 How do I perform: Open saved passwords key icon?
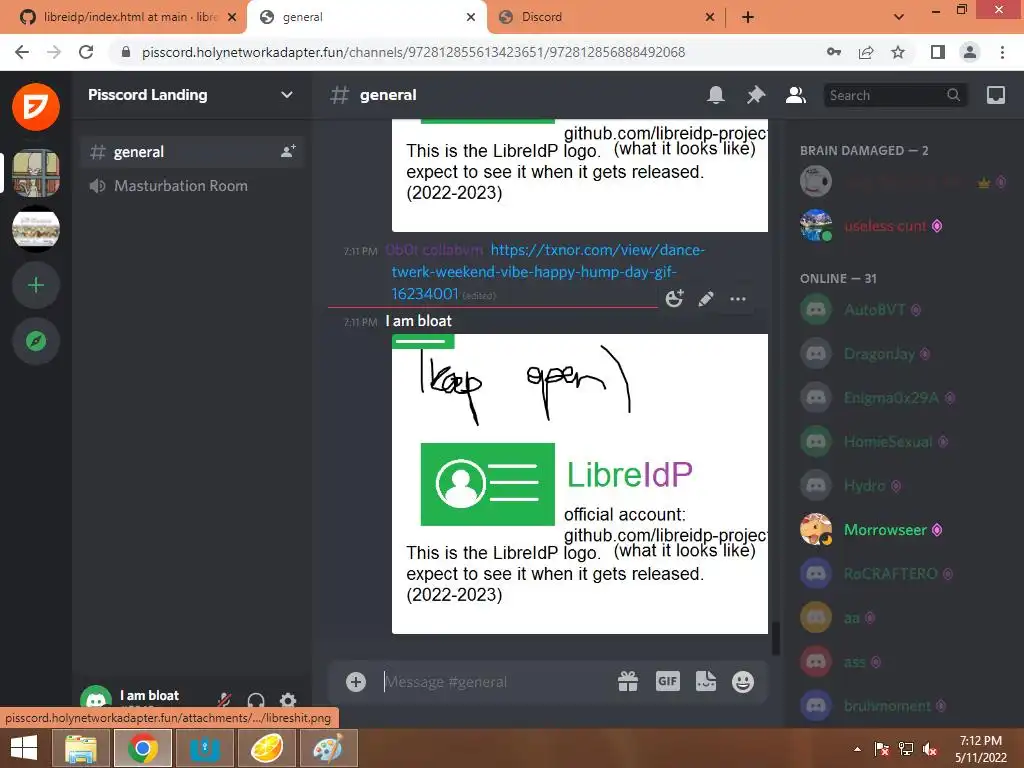[834, 52]
